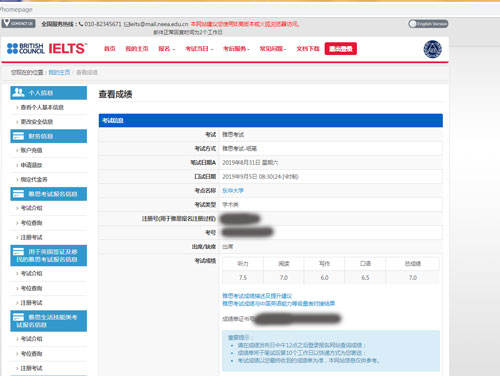Click the speaking score 6.5

click(x=365, y=278)
